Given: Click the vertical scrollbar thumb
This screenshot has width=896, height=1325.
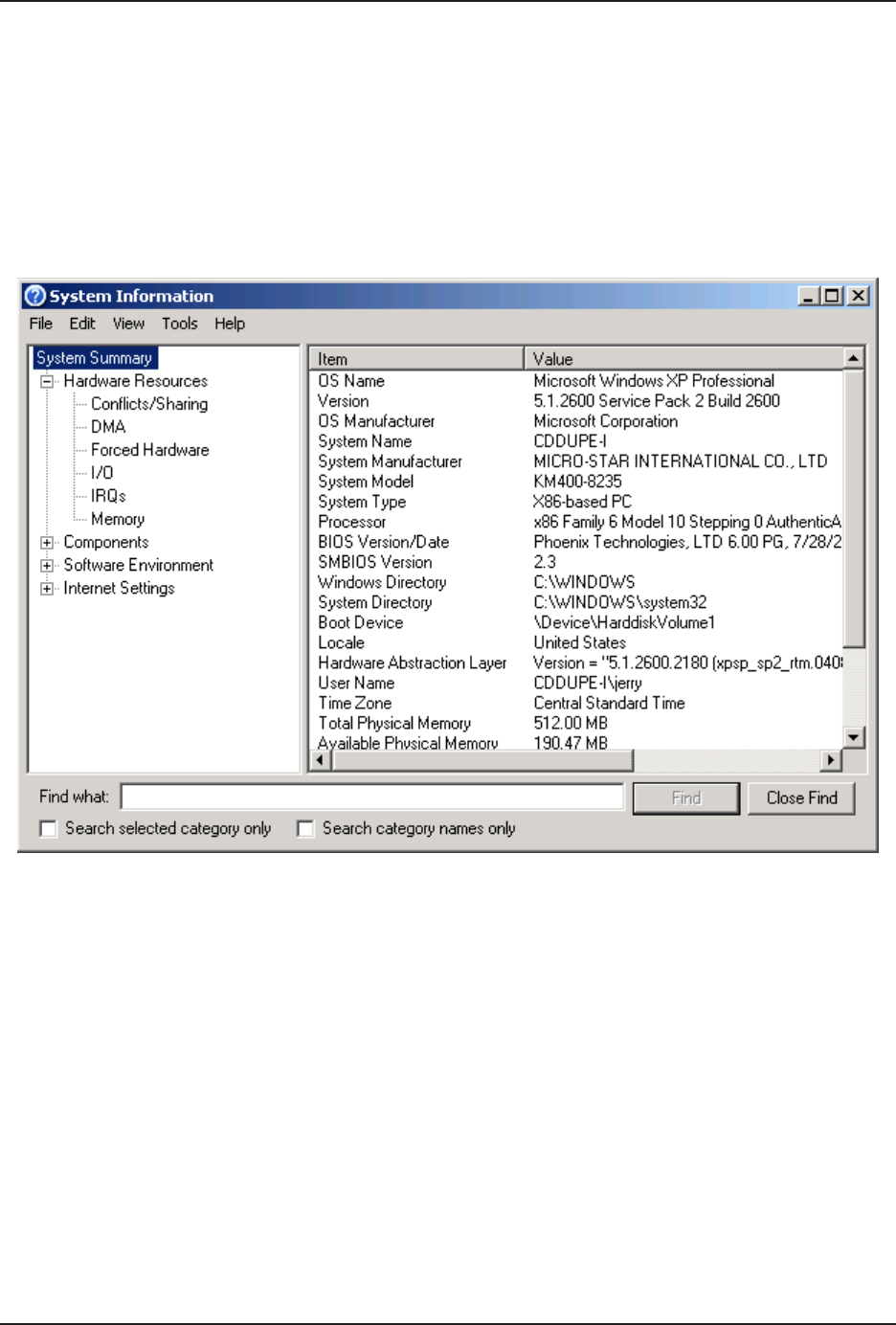Looking at the screenshot, I should [x=854, y=508].
